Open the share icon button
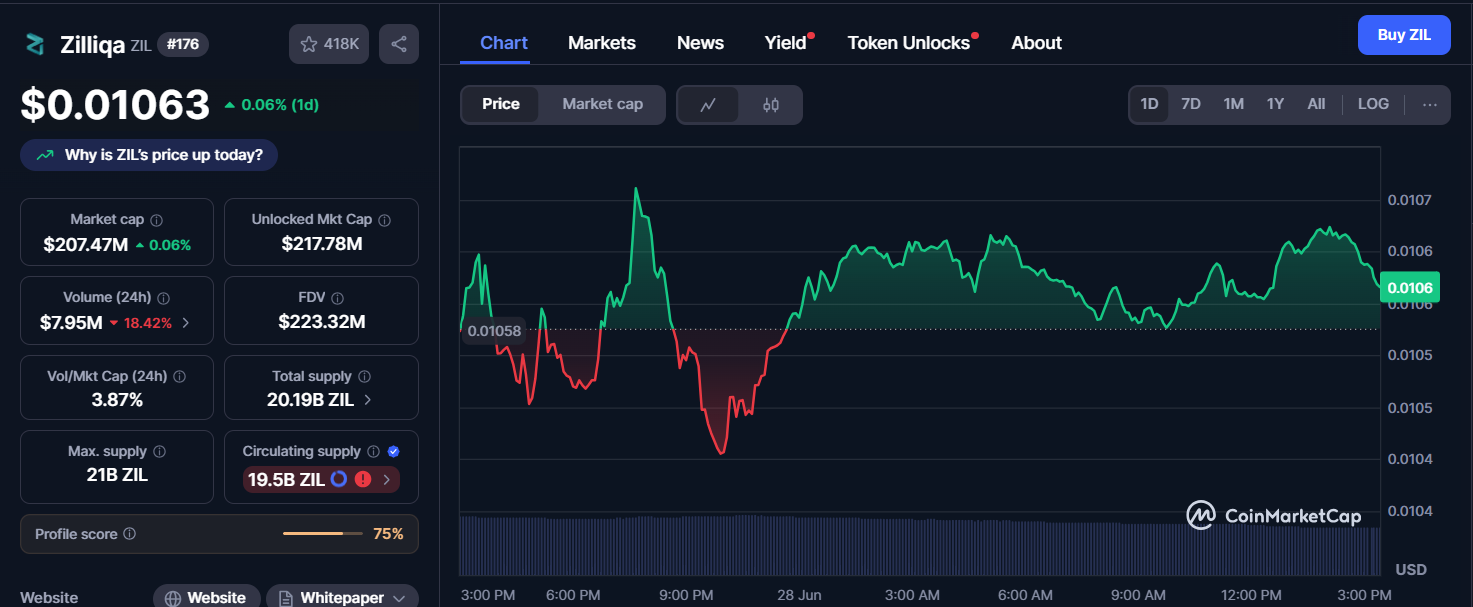The height and width of the screenshot is (607, 1473). pos(399,44)
